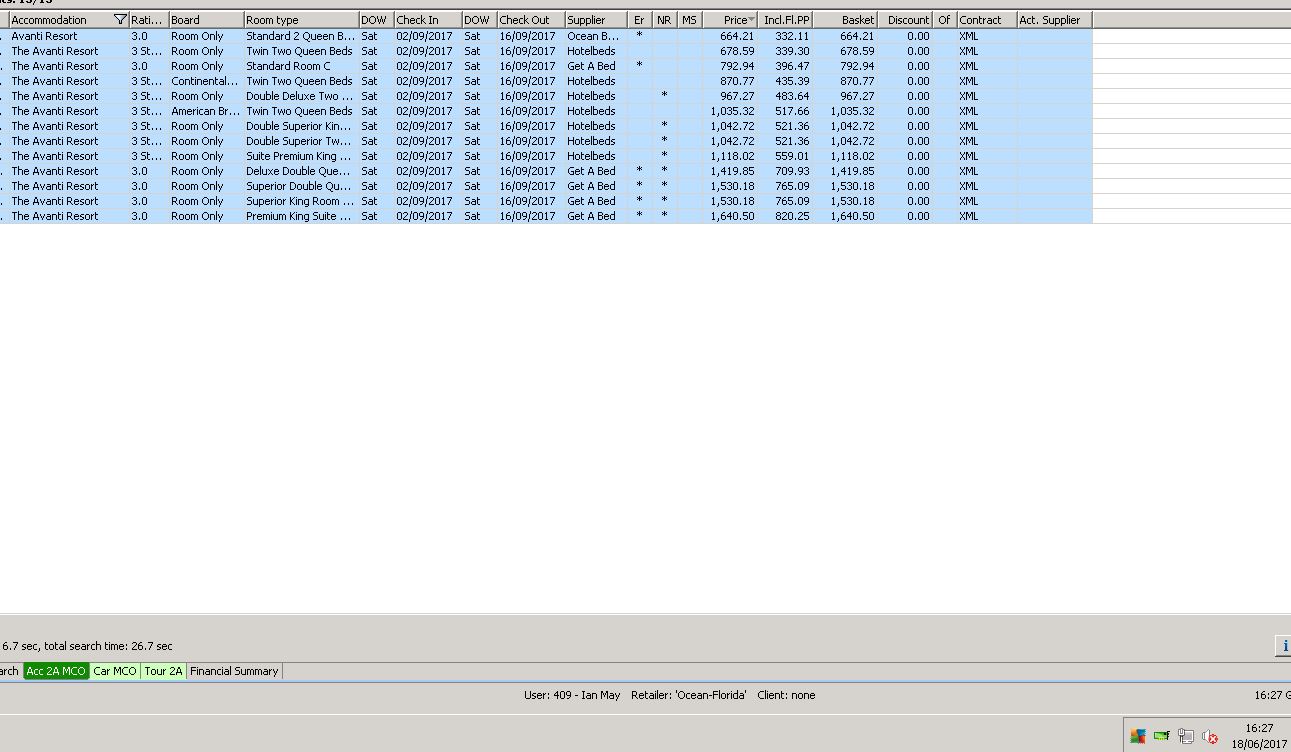Click the 'Standard Room C' room type cell
1291x752 pixels.
tap(301, 66)
